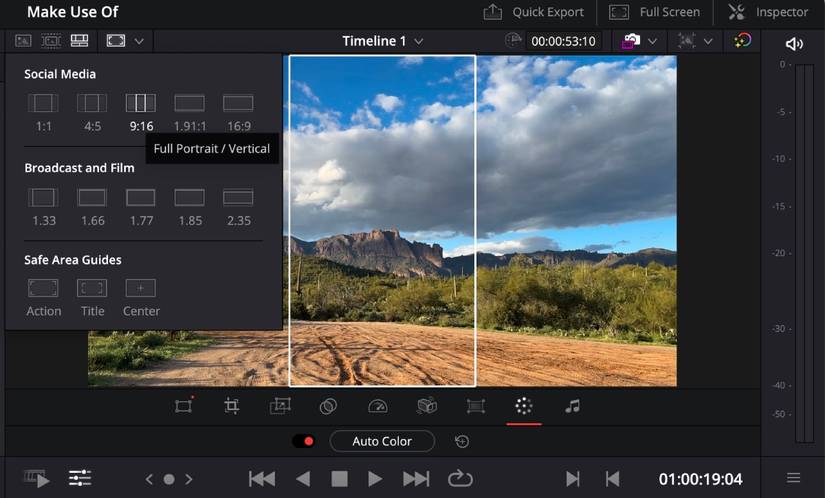Open the Sound Library music note icon
This screenshot has height=498, width=825.
point(572,406)
